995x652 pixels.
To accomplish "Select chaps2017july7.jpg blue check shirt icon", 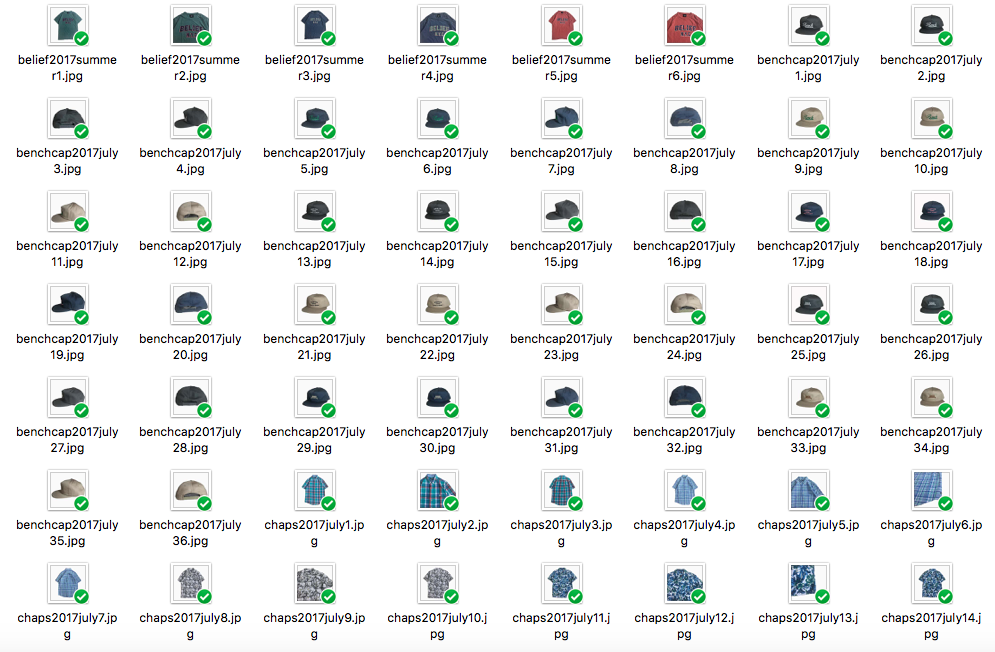I will pyautogui.click(x=68, y=583).
